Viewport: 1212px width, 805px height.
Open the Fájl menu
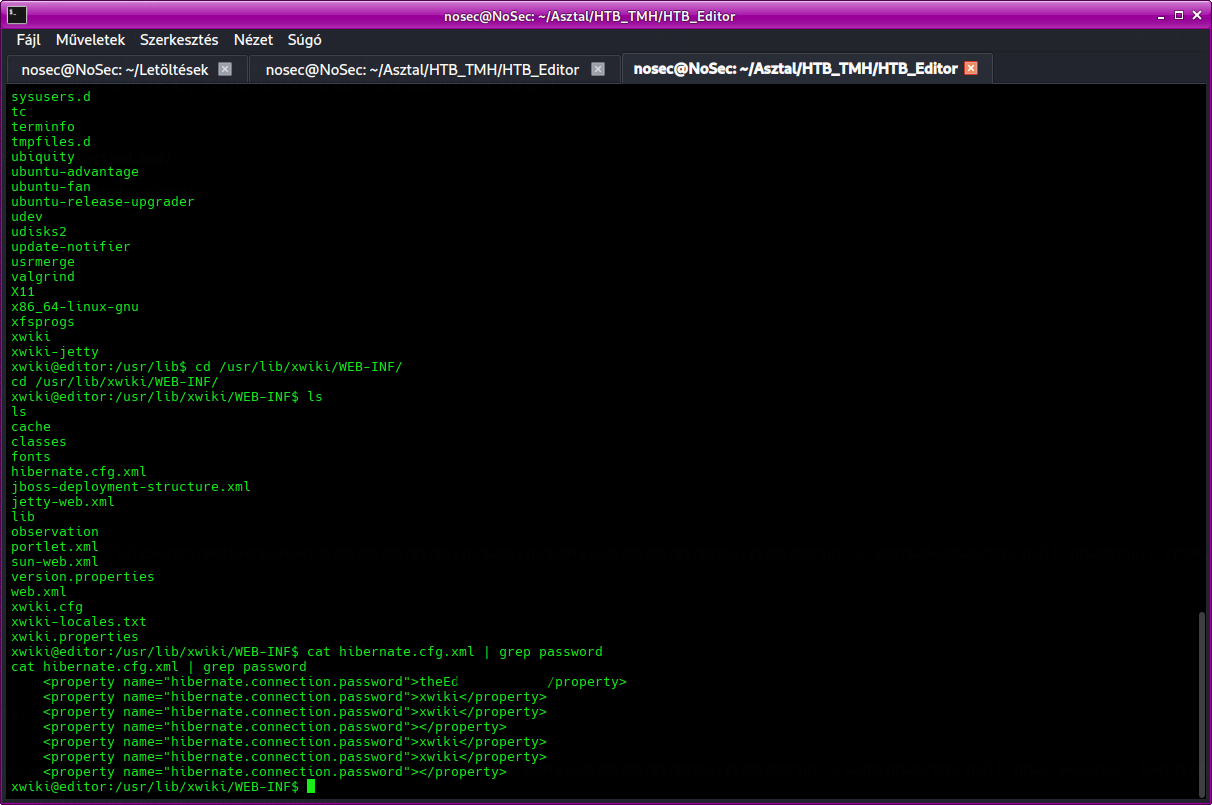coord(29,40)
